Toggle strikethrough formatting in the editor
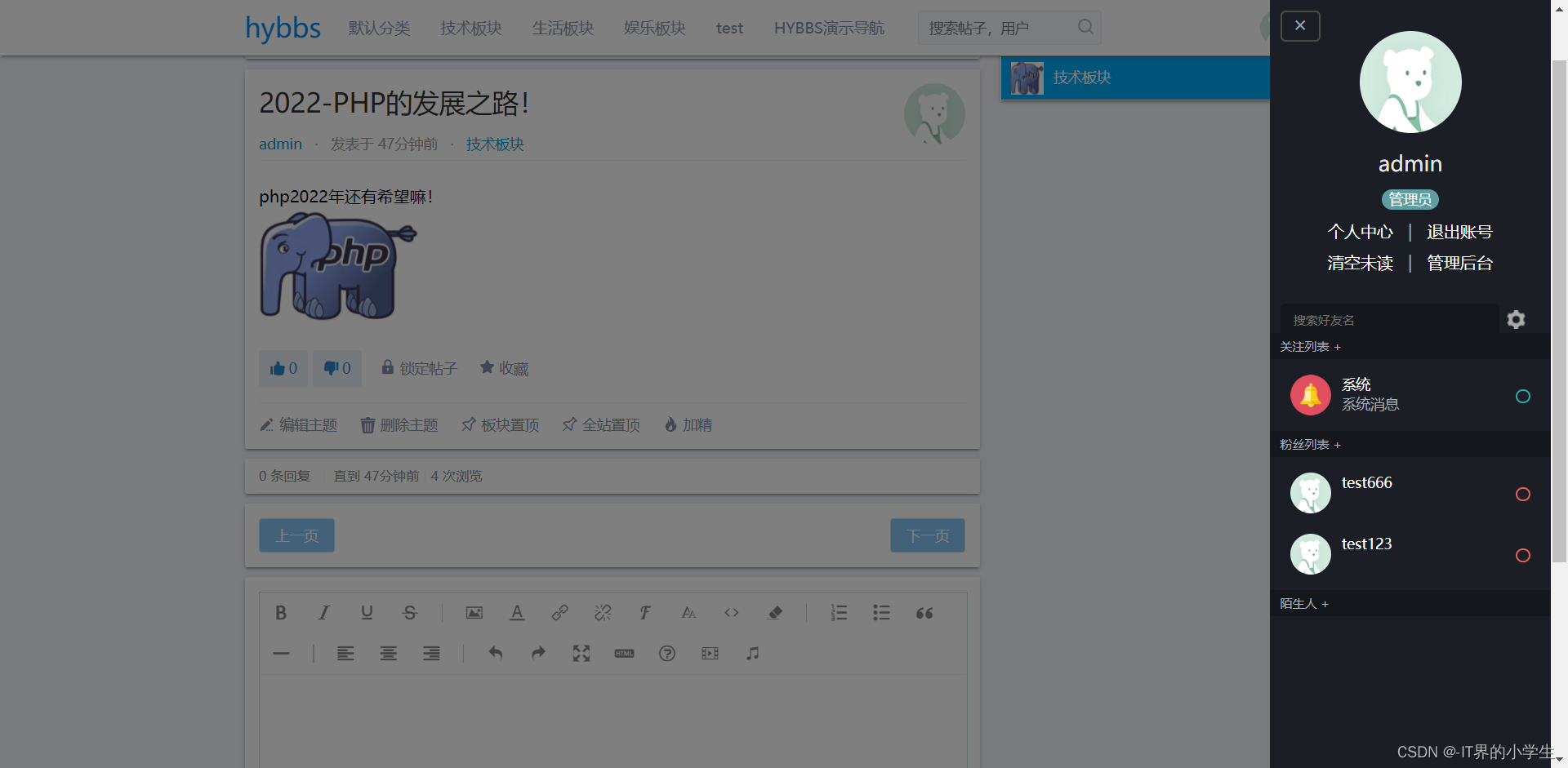Viewport: 1568px width, 768px height. click(x=410, y=613)
